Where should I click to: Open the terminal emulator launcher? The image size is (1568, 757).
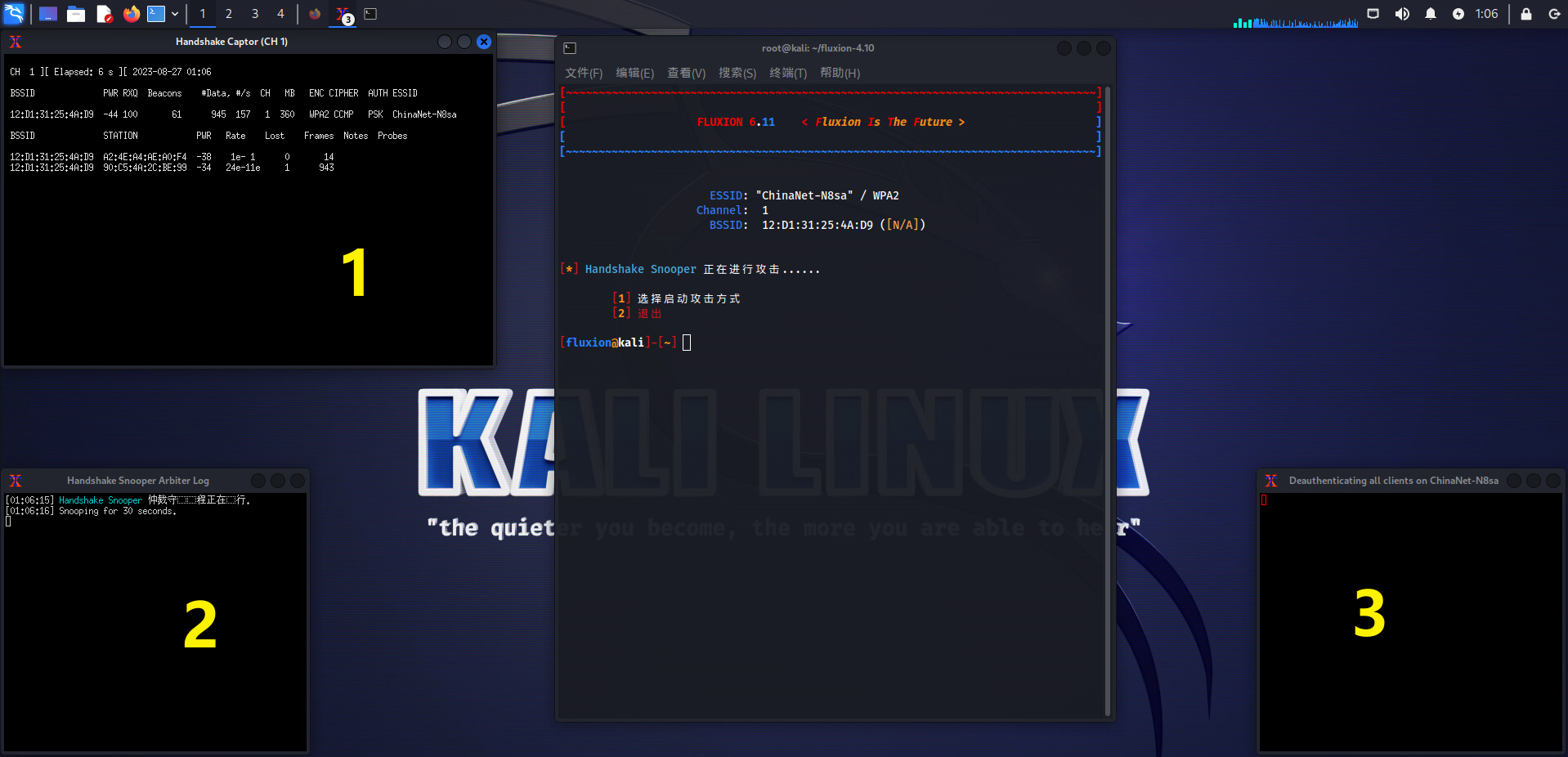[x=156, y=14]
